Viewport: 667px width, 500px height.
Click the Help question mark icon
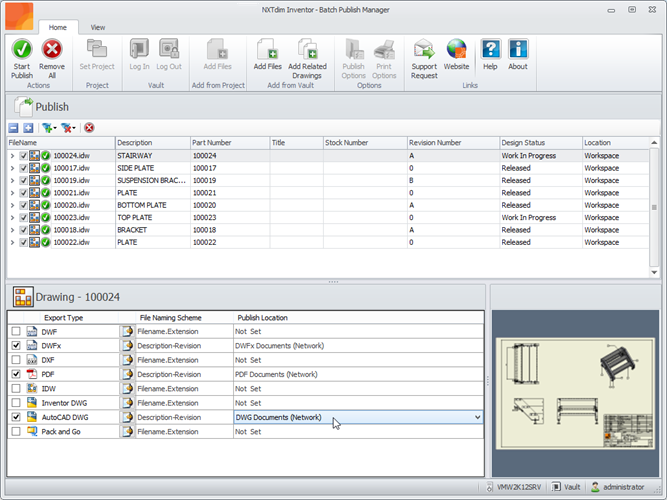tap(490, 49)
